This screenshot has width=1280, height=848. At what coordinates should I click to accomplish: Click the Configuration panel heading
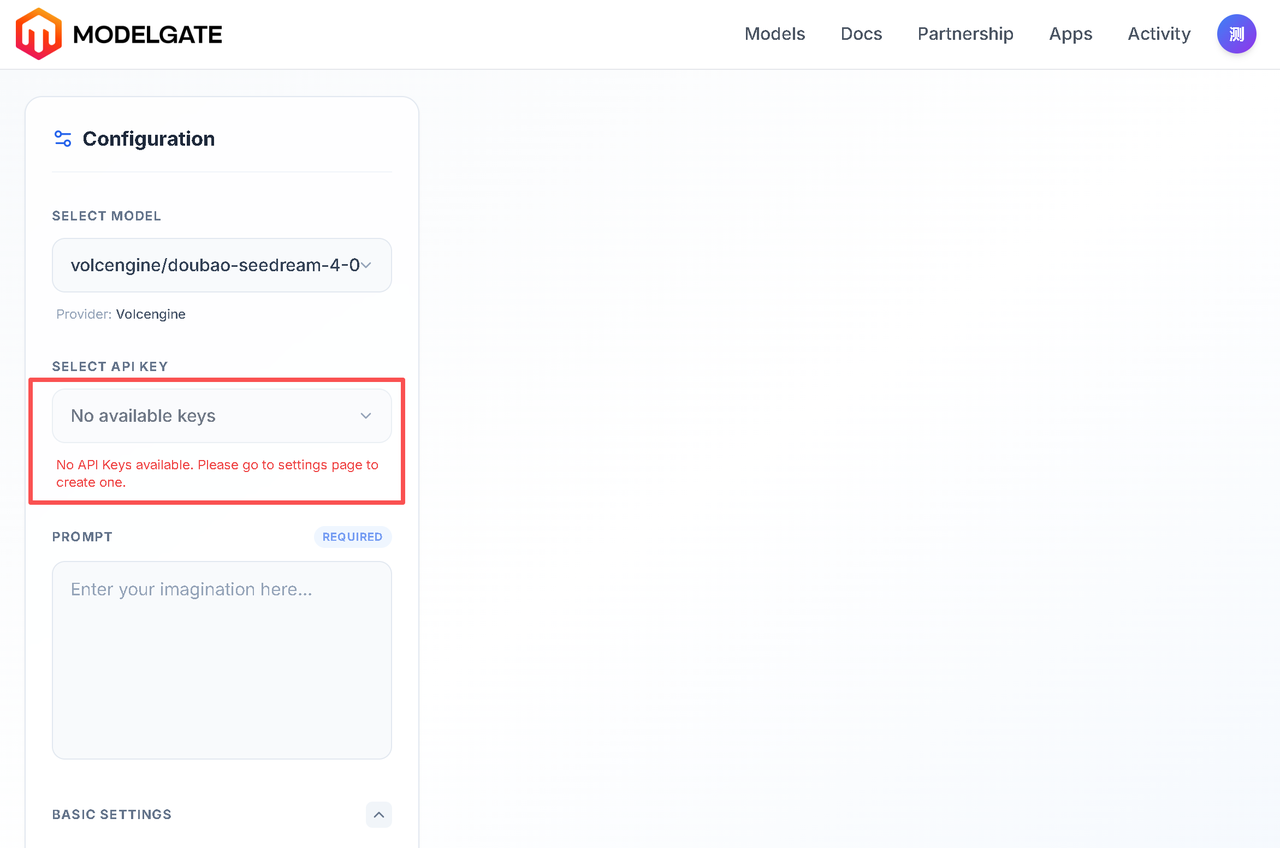point(148,139)
